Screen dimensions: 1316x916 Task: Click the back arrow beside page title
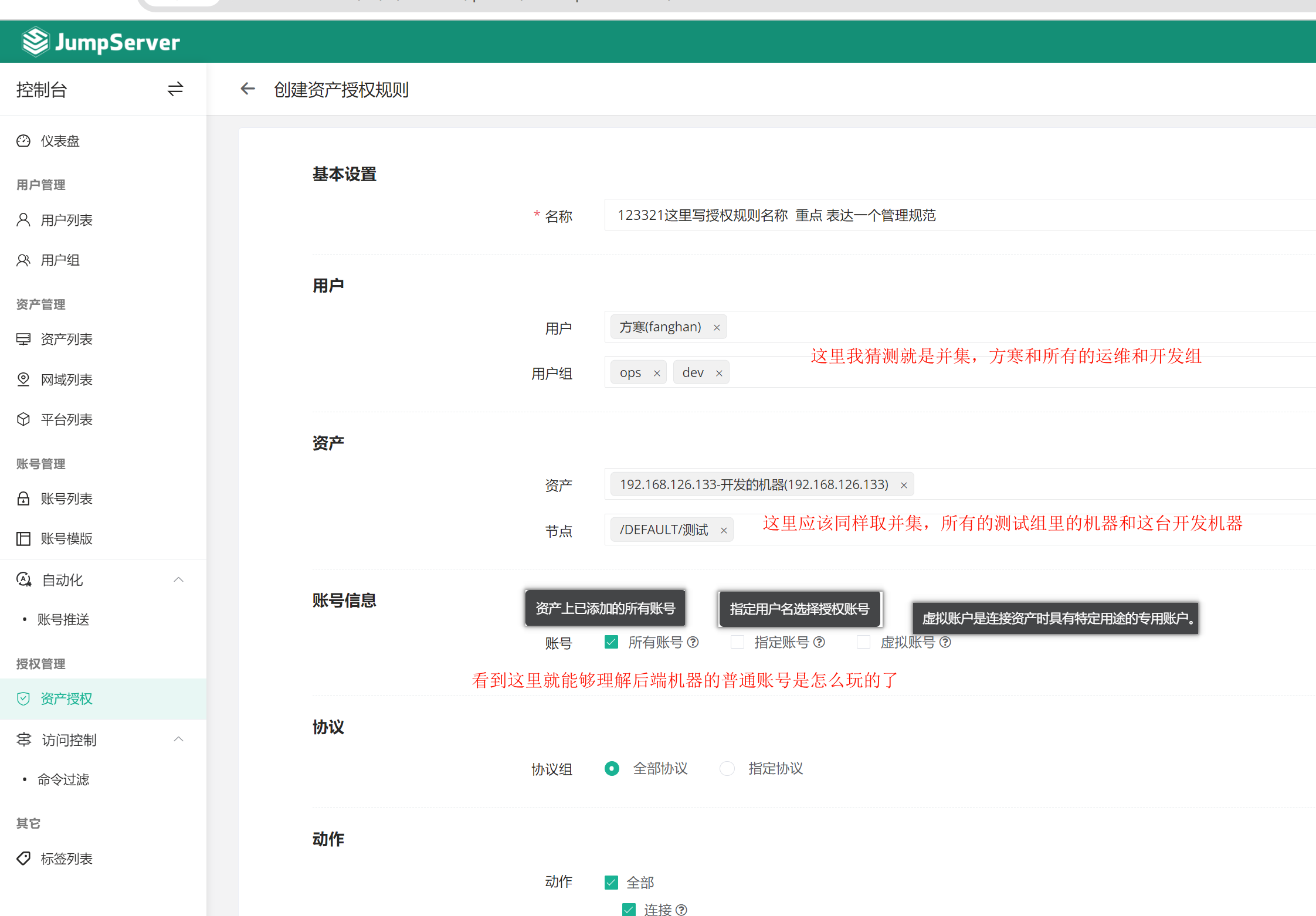[x=247, y=89]
